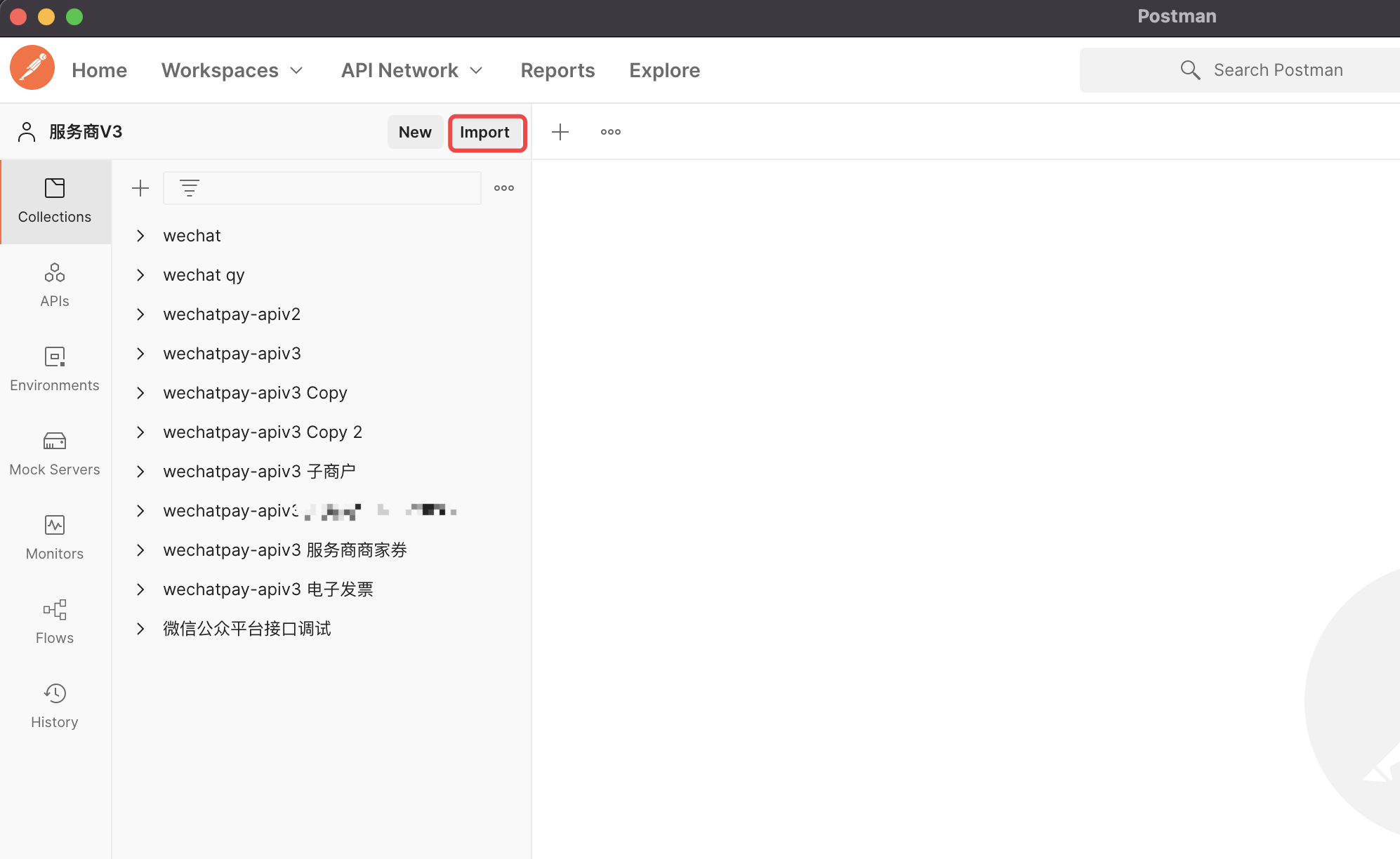Select wechat qy collection name
The height and width of the screenshot is (859, 1400).
[204, 275]
